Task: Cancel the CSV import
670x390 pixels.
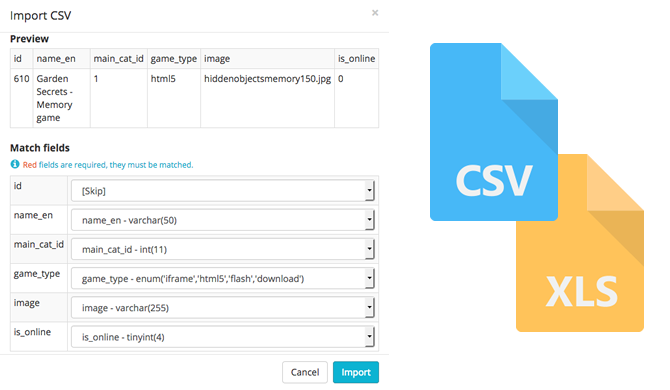Action: 305,372
